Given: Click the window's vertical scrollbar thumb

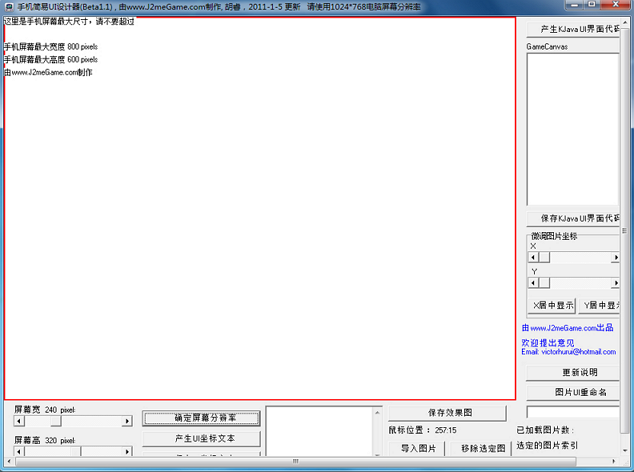Looking at the screenshot, I should [x=625, y=231].
